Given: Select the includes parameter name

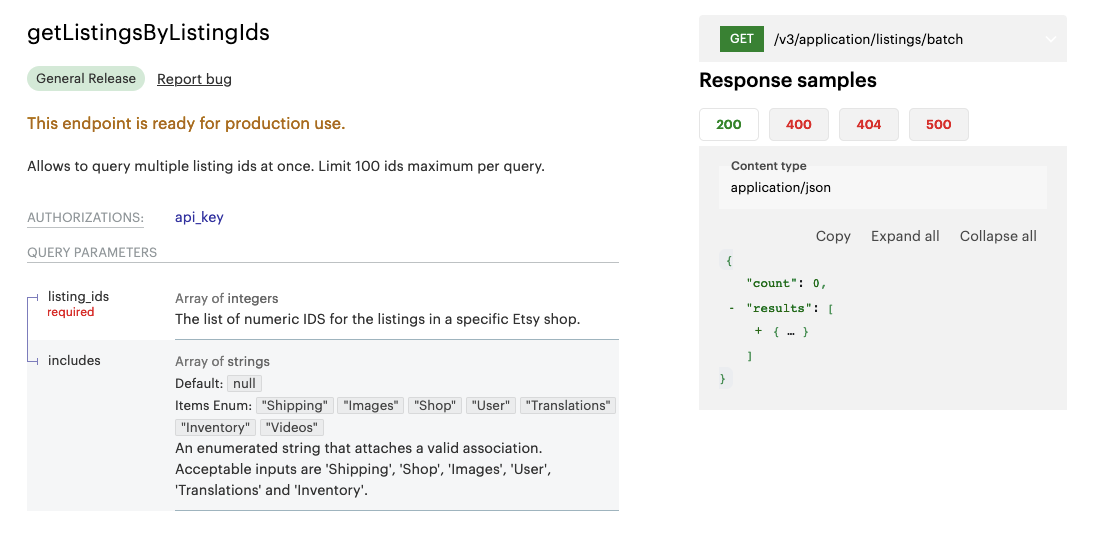Looking at the screenshot, I should click(x=74, y=360).
